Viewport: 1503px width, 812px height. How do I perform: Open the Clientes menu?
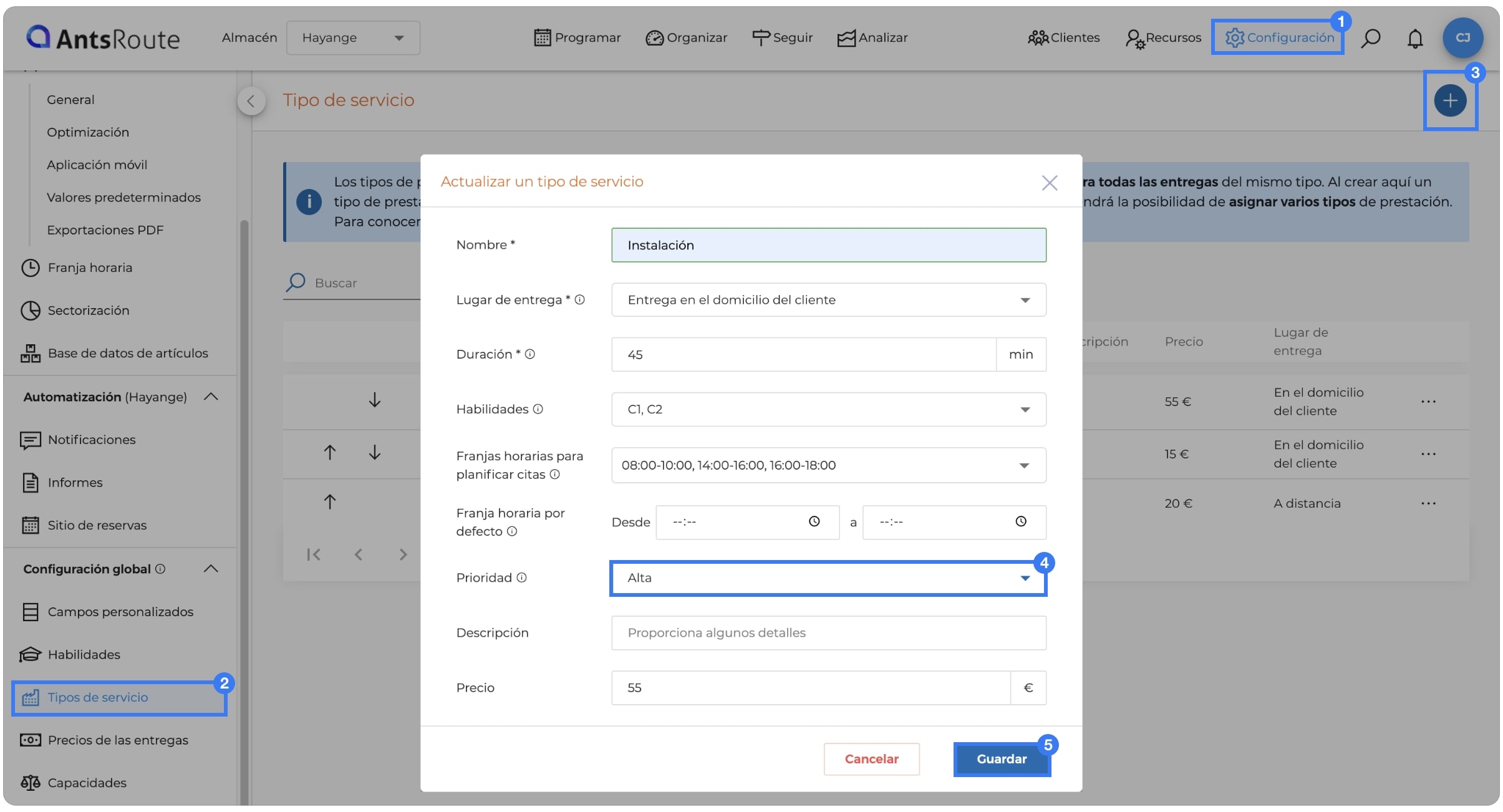pos(1063,38)
